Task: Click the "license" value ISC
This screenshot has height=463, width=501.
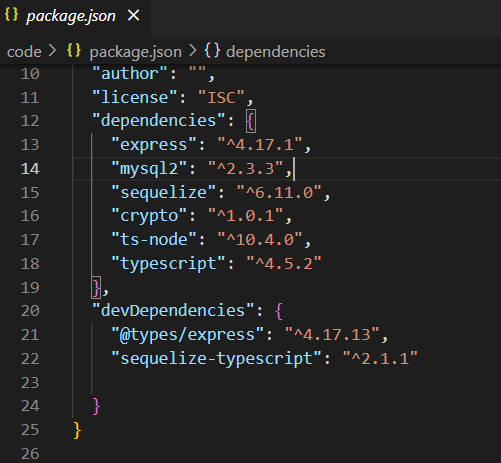Action: 221,98
